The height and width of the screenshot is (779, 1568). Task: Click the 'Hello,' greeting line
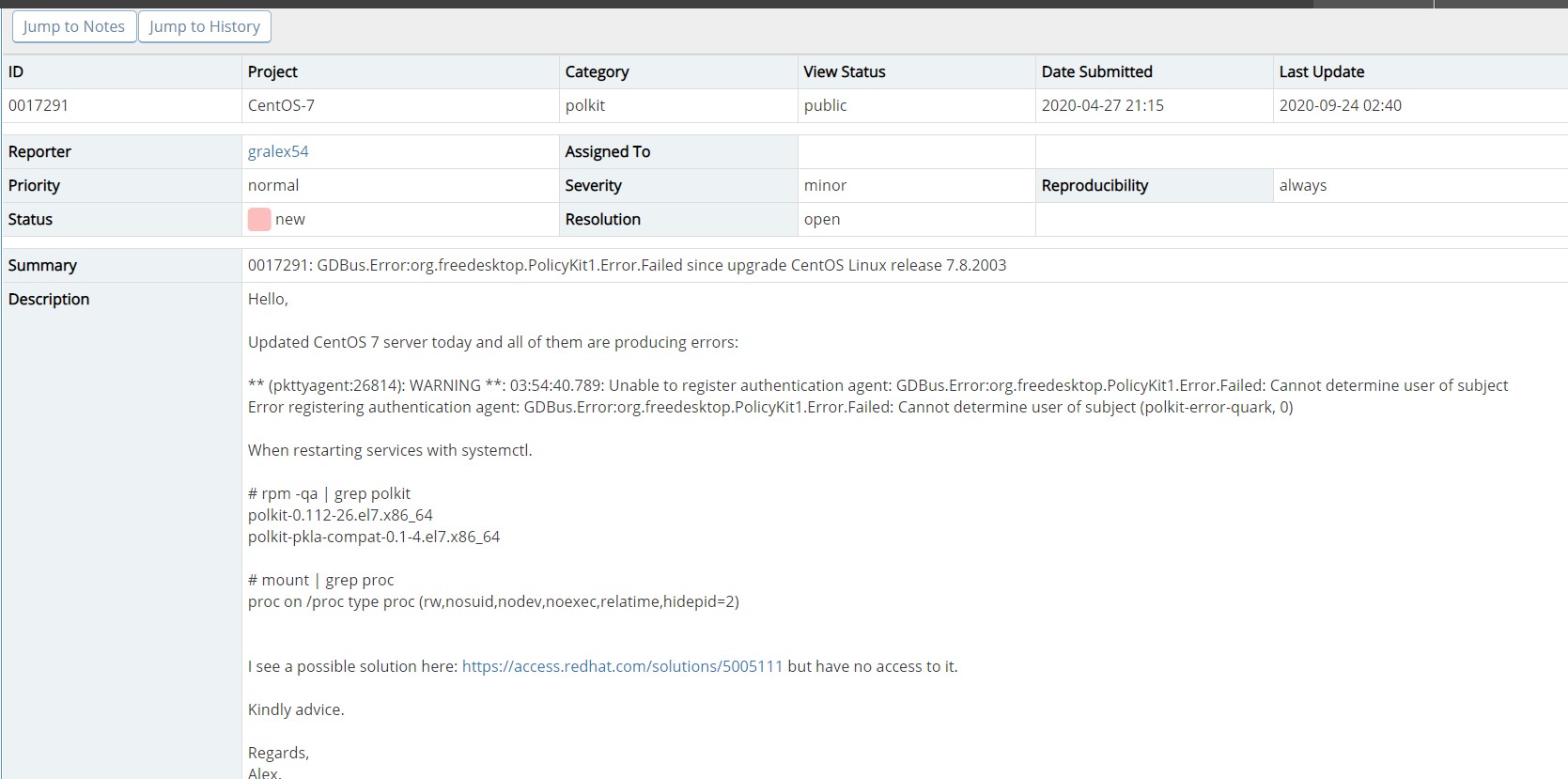pos(268,299)
